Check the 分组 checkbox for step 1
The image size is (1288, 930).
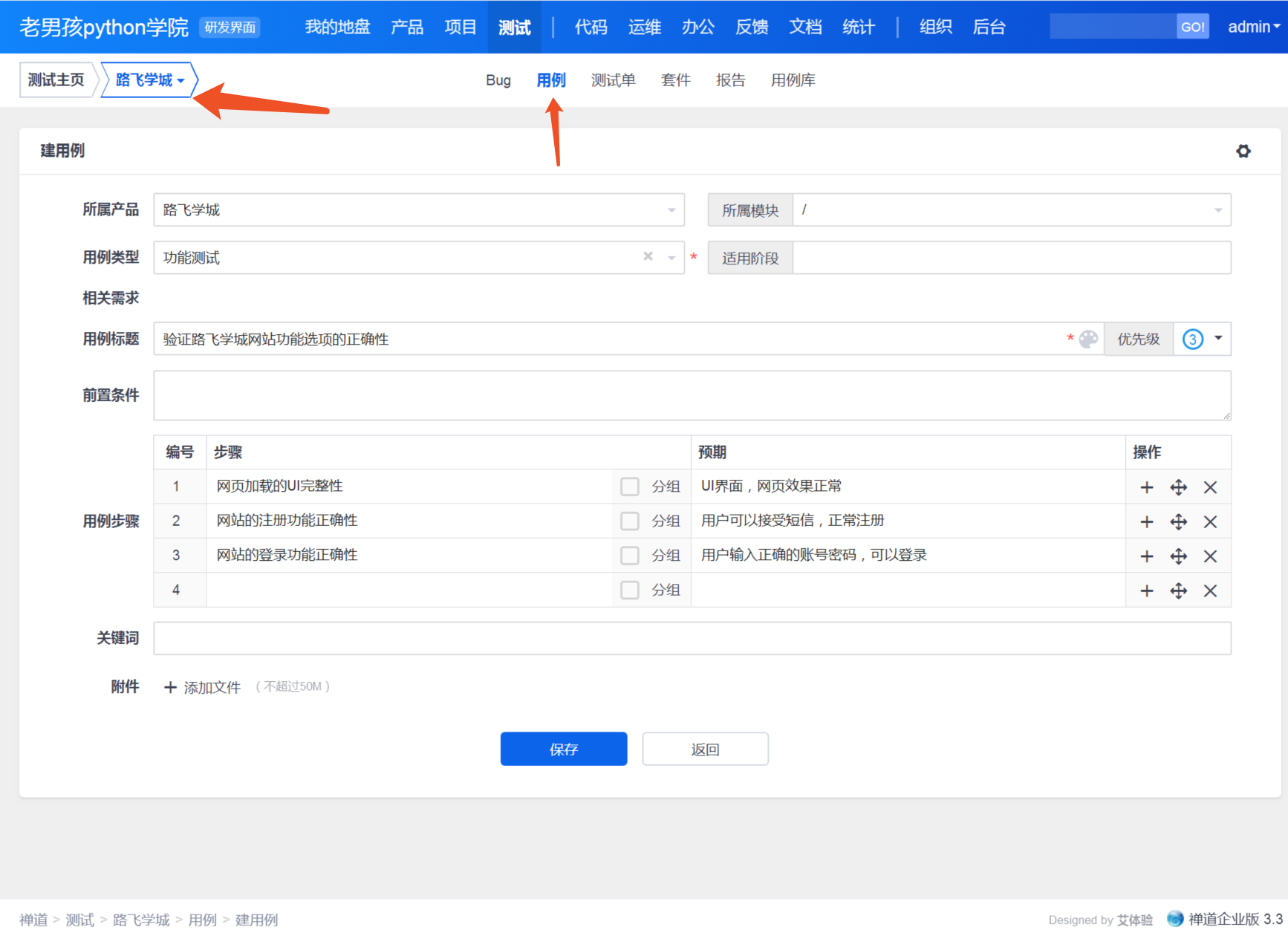pyautogui.click(x=630, y=487)
